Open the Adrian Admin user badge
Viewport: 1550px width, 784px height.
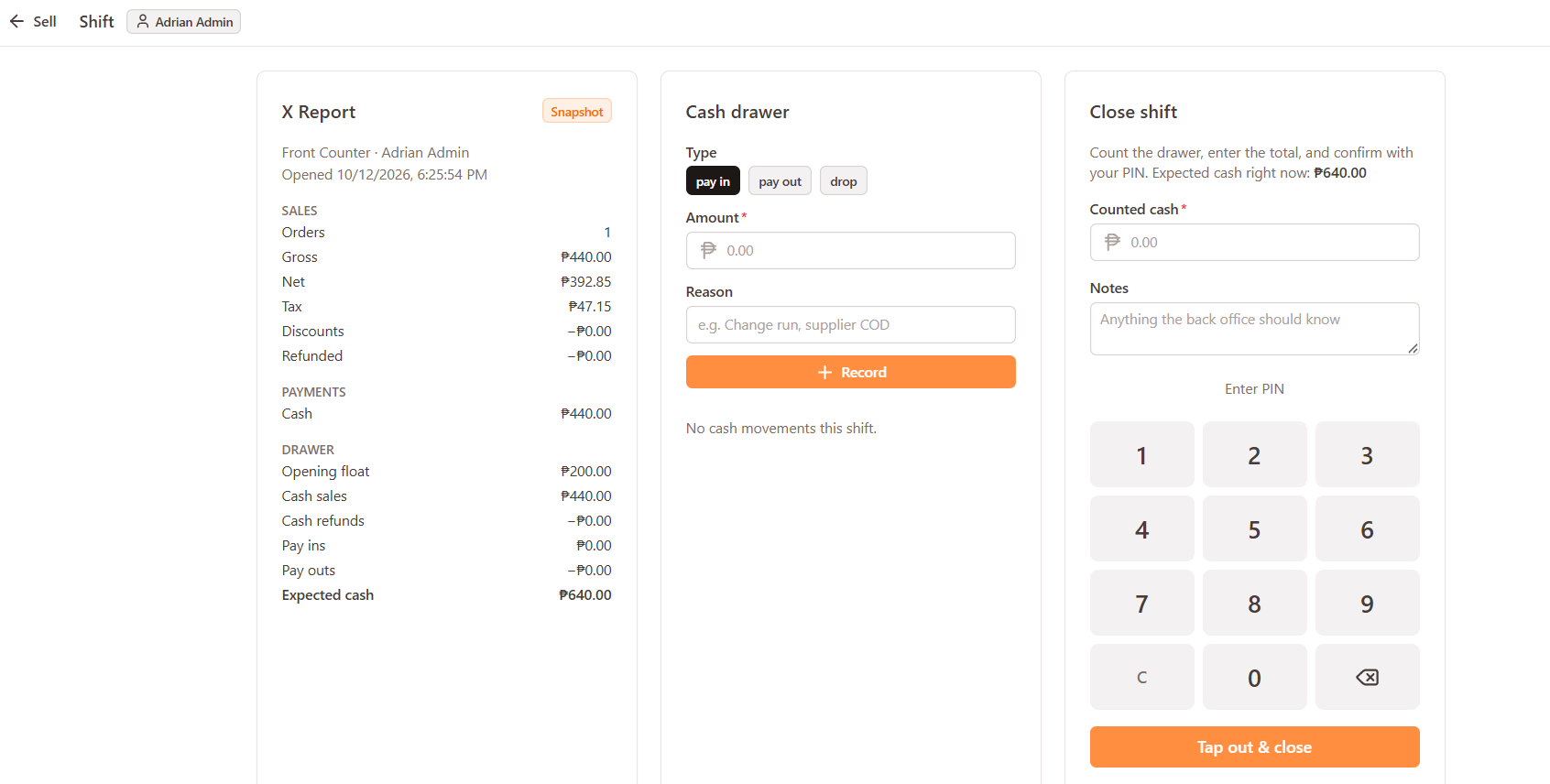click(183, 21)
